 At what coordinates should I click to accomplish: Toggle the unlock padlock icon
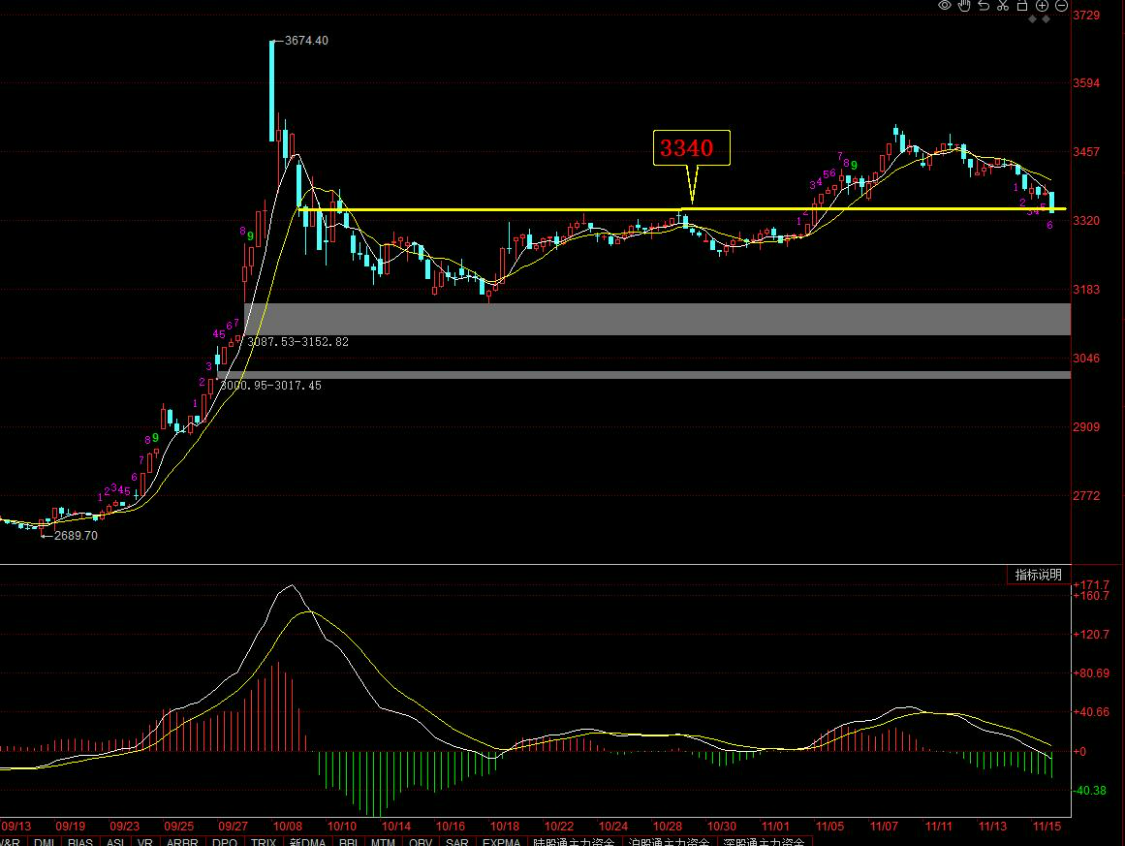(x=1022, y=6)
